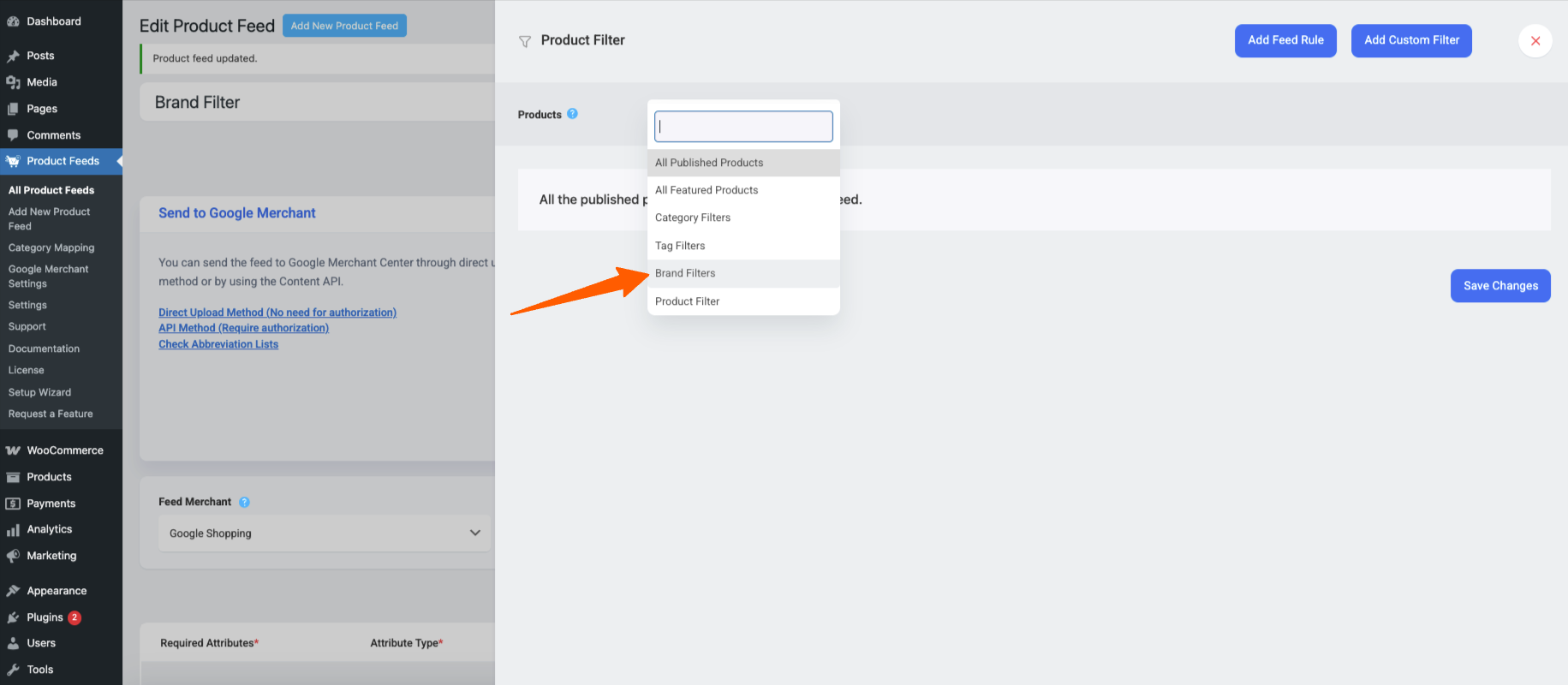The width and height of the screenshot is (1568, 685).
Task: Open the Support submenu item
Action: pyautogui.click(x=27, y=326)
